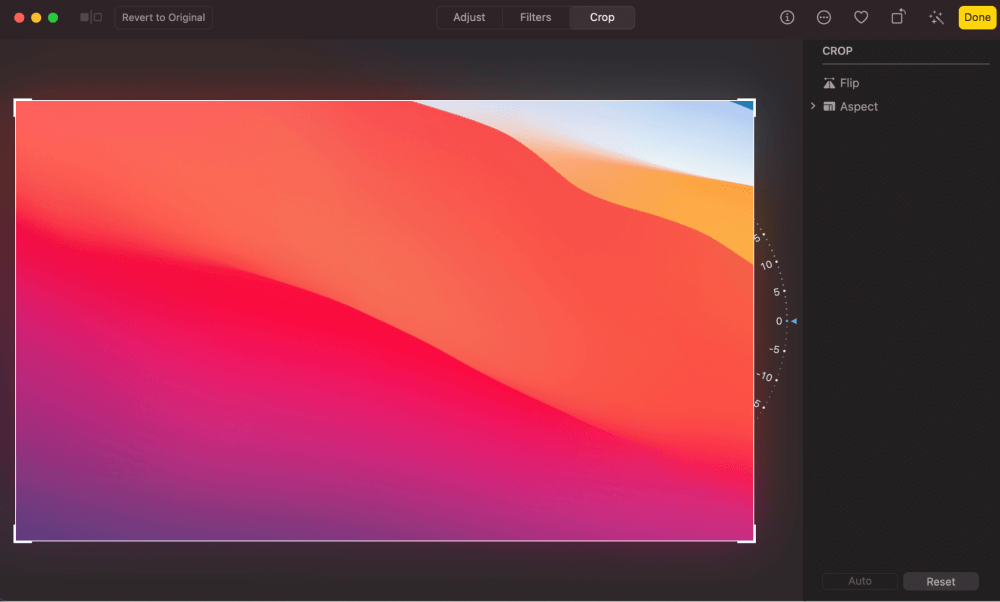Rotate the photo using the rotate icon
This screenshot has width=1000, height=602.
pyautogui.click(x=898, y=17)
